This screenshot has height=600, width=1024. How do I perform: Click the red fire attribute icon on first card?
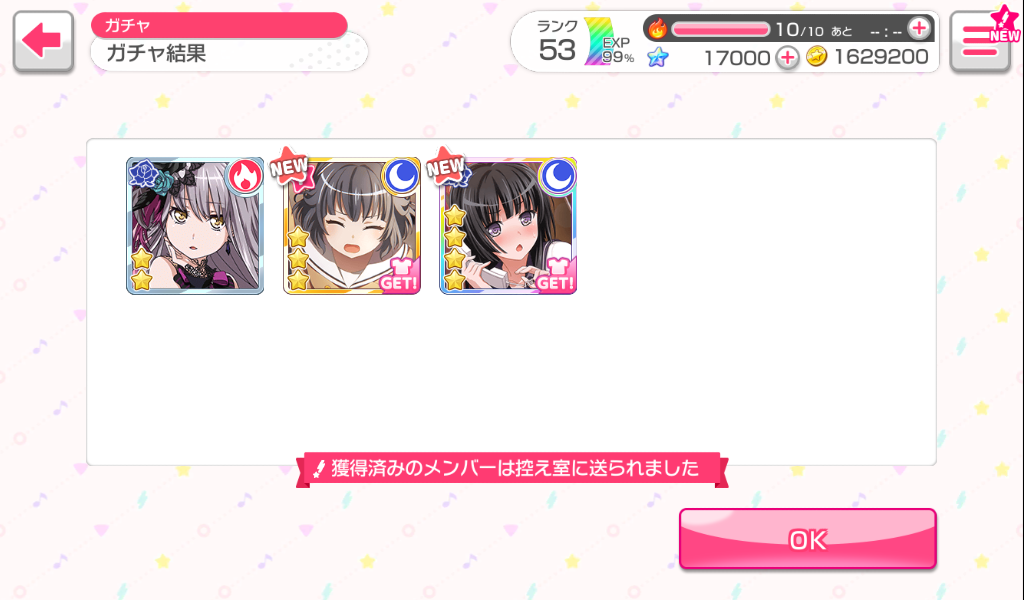tap(245, 176)
